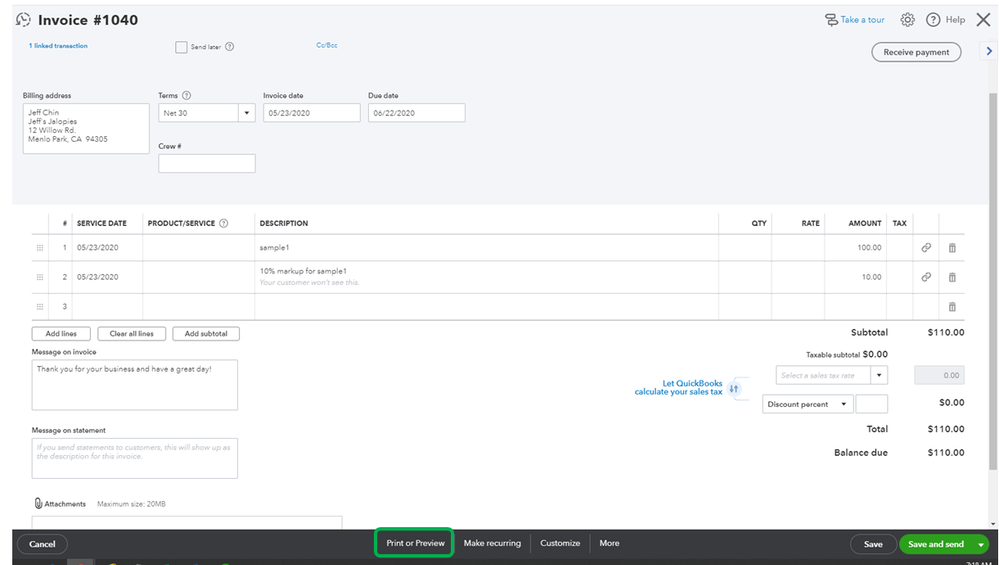Screen dimensions: 999x565
Task: Click Print or Preview in bottom bar
Action: [415, 543]
